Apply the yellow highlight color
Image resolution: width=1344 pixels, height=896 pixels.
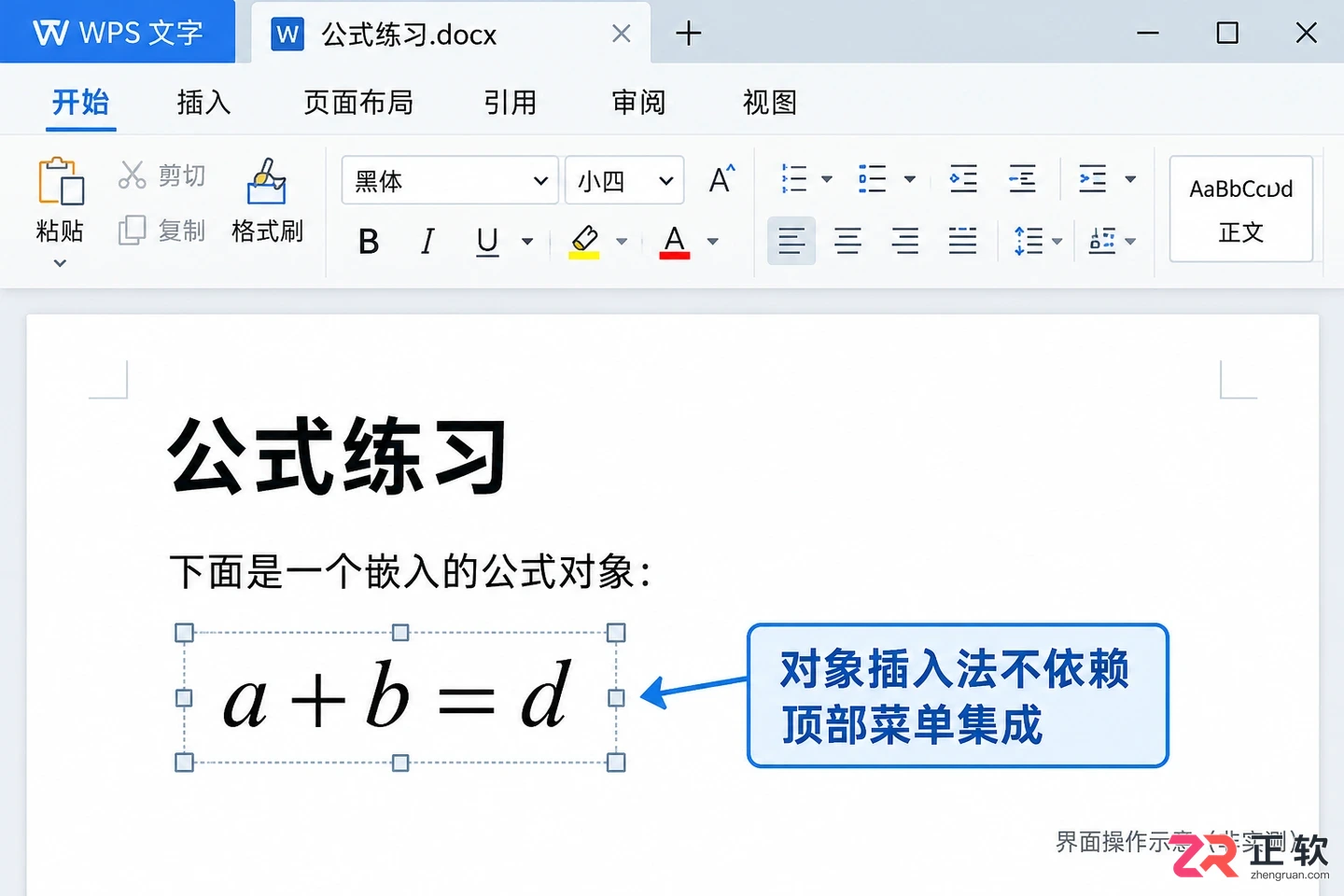pos(584,242)
